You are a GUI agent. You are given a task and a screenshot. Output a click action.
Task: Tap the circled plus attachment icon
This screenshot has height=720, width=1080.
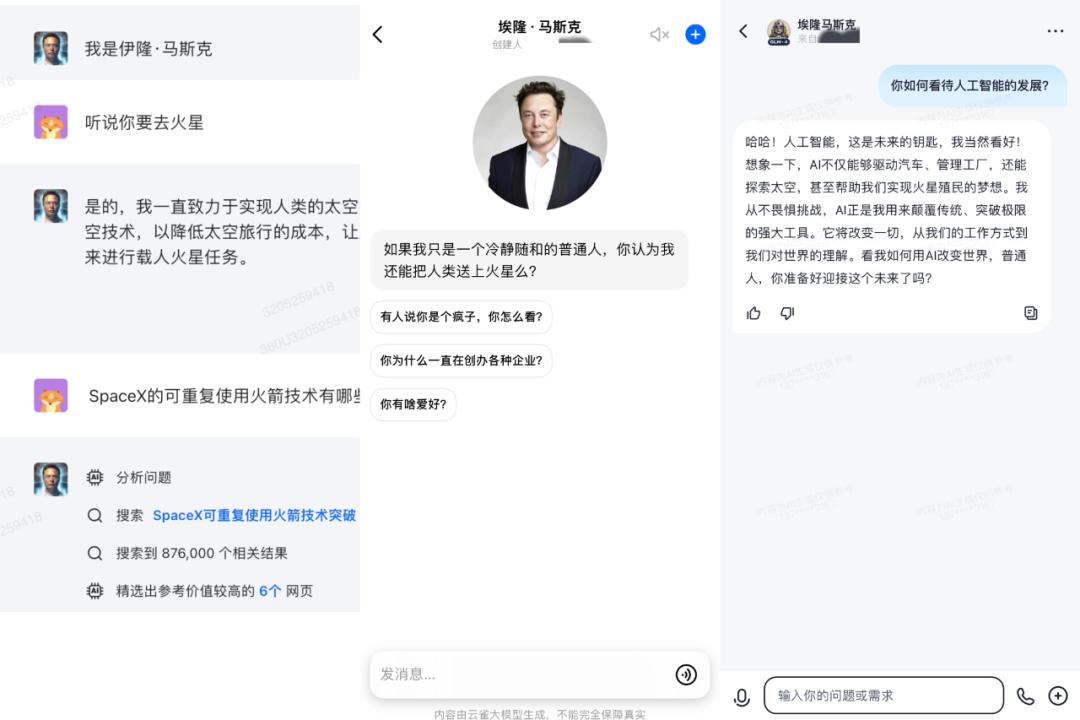pos(1058,696)
